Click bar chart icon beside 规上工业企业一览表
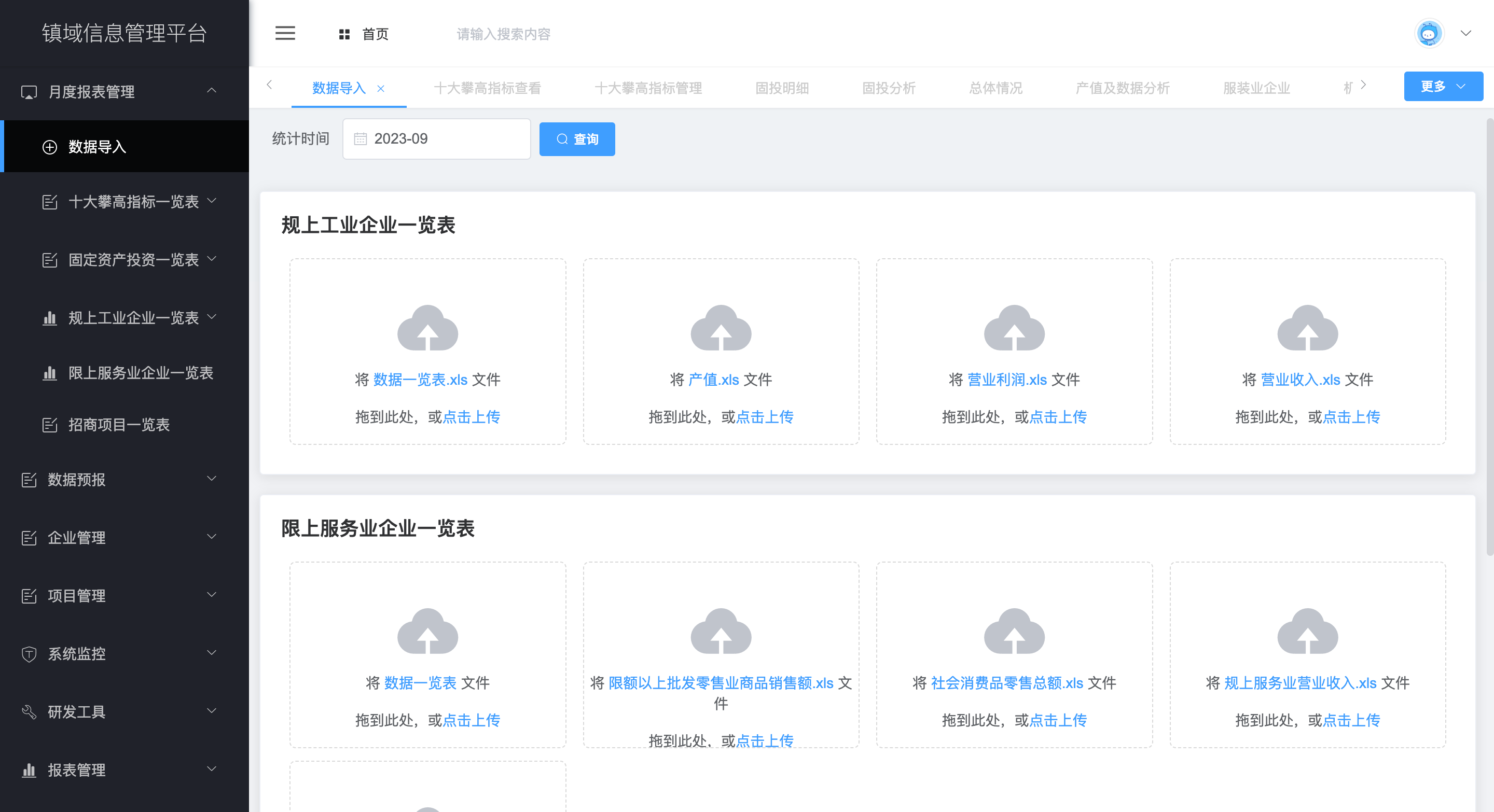This screenshot has width=1494, height=812. pos(50,318)
